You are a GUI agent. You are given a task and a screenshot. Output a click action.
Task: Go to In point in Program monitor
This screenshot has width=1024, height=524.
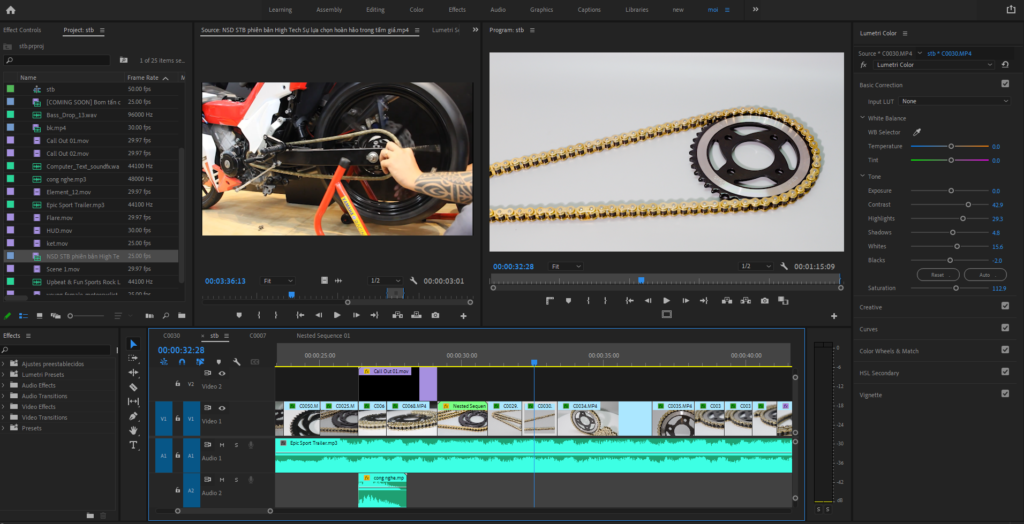[629, 301]
